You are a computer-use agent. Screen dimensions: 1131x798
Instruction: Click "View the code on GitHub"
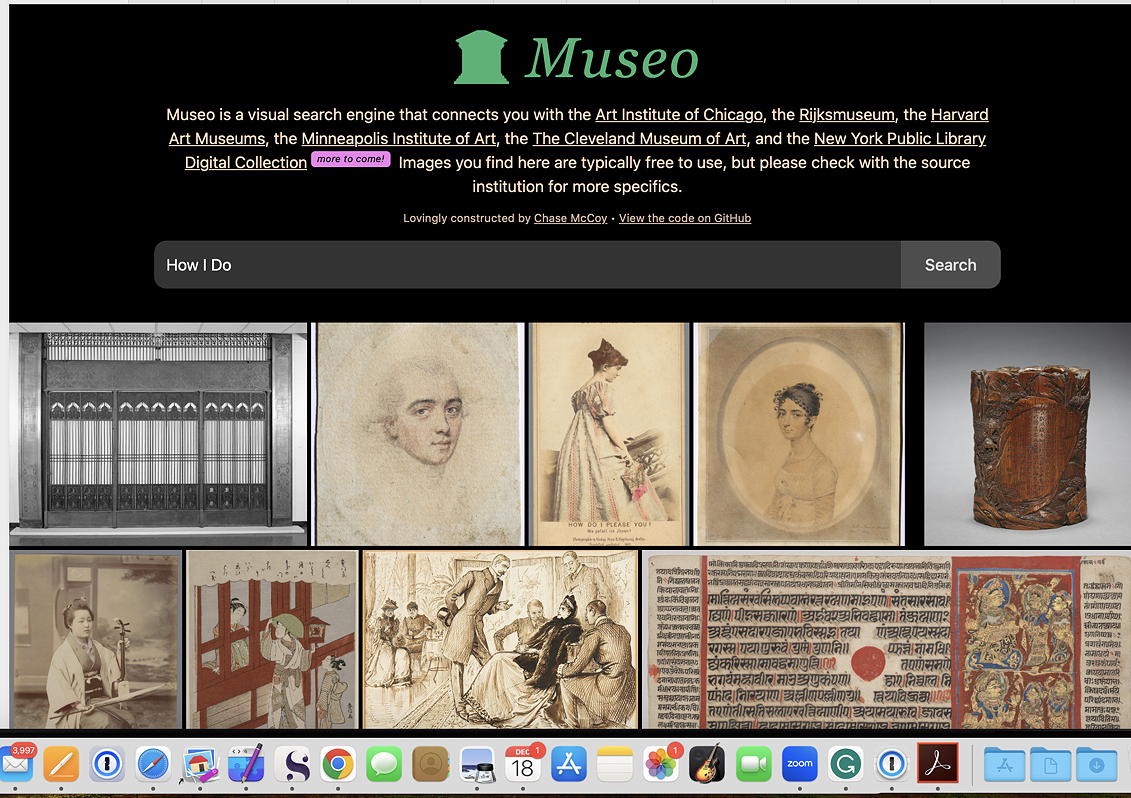tap(685, 218)
